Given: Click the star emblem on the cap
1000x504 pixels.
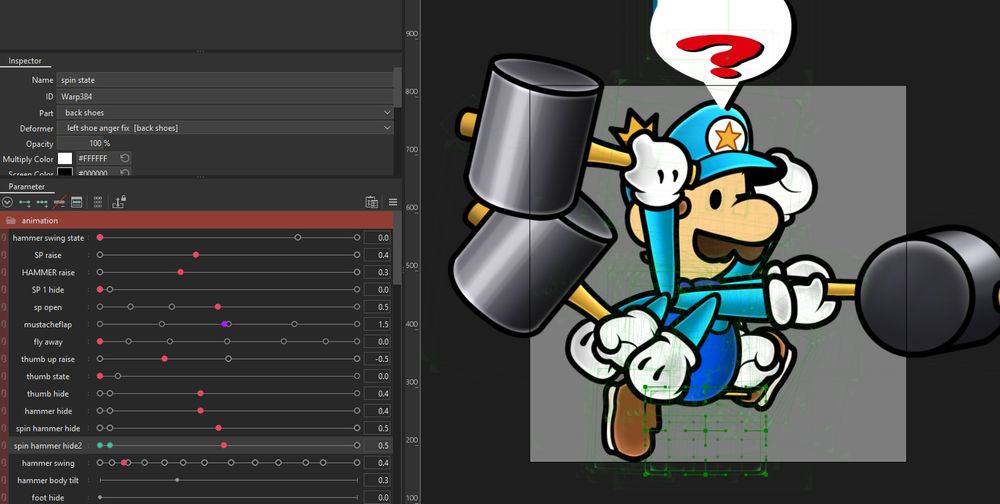Looking at the screenshot, I should pos(728,138).
